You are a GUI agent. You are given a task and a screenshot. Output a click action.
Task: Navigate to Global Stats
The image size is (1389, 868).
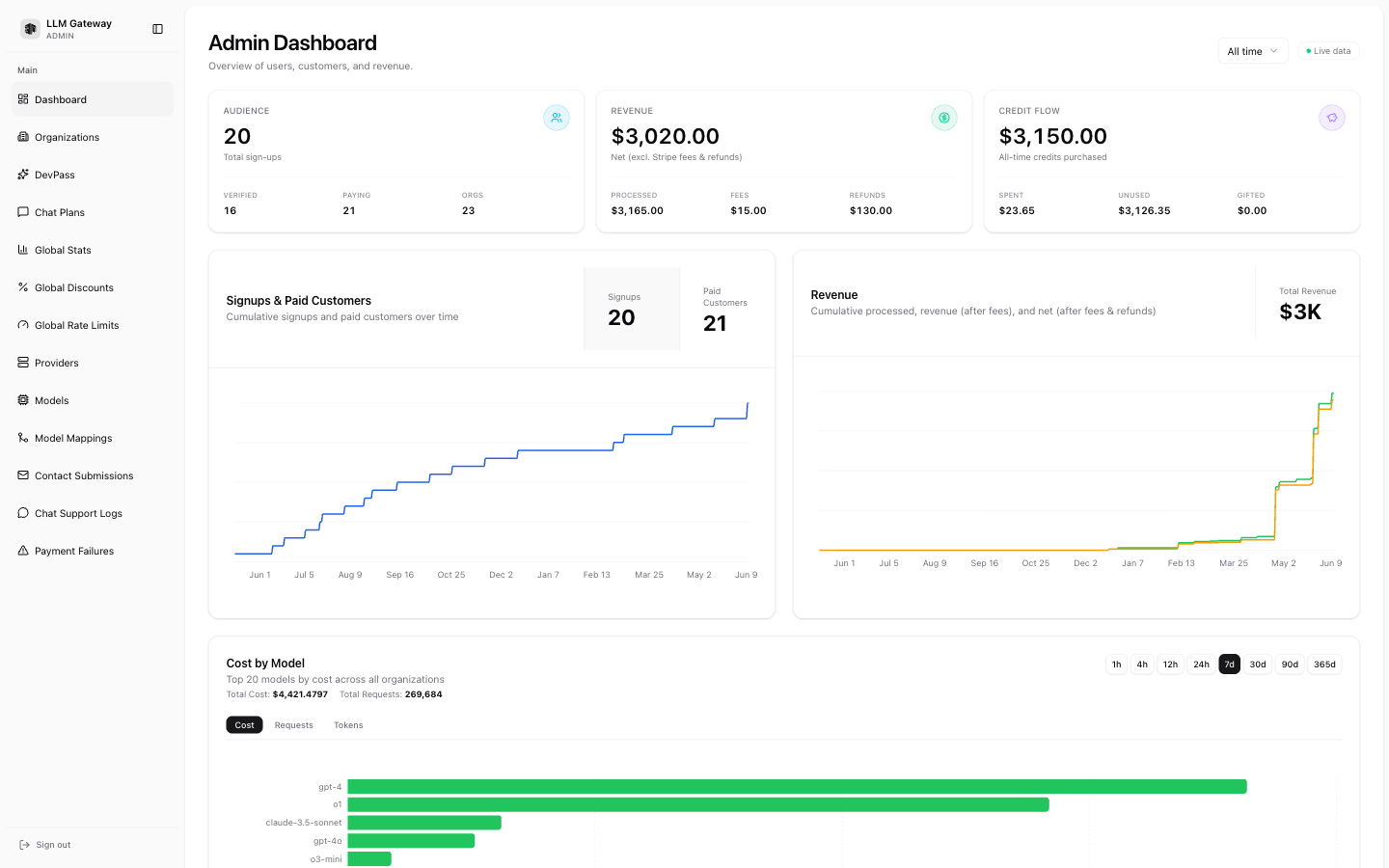(x=93, y=250)
